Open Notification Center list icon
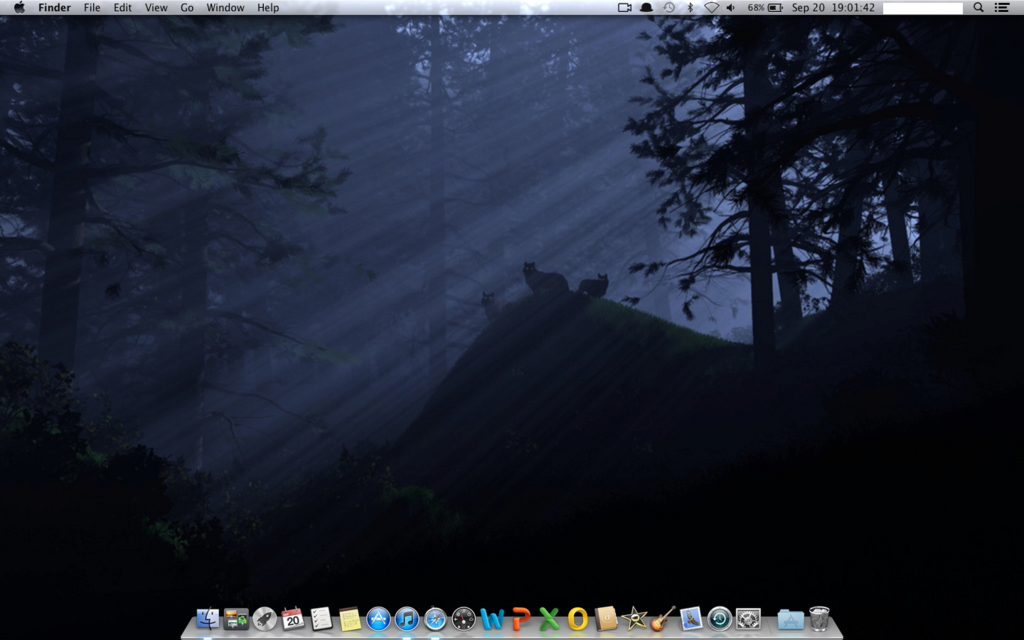The width and height of the screenshot is (1024, 640). click(1002, 7)
